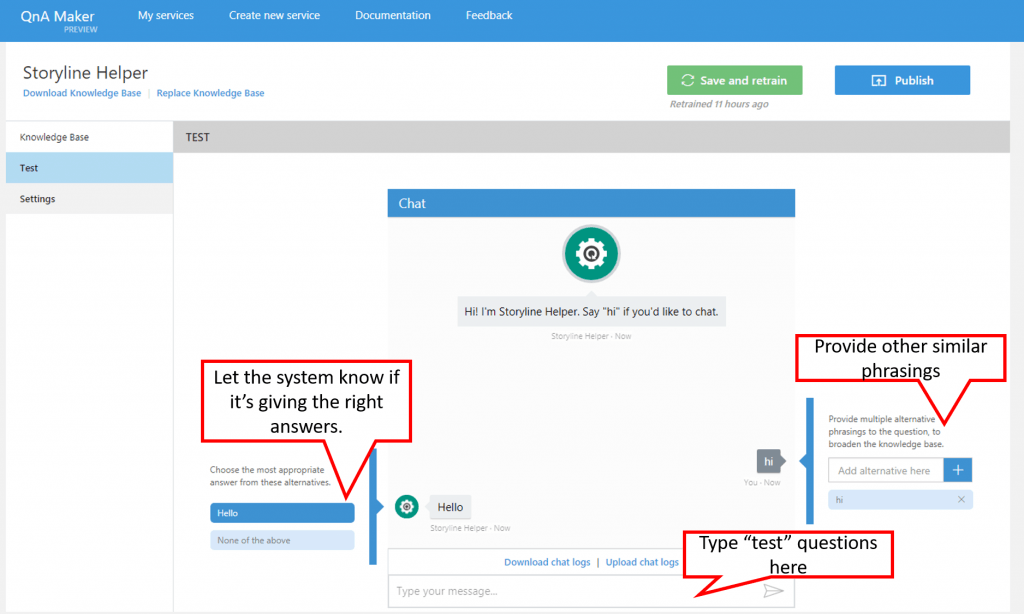Click the send message paper plane icon

[x=774, y=590]
